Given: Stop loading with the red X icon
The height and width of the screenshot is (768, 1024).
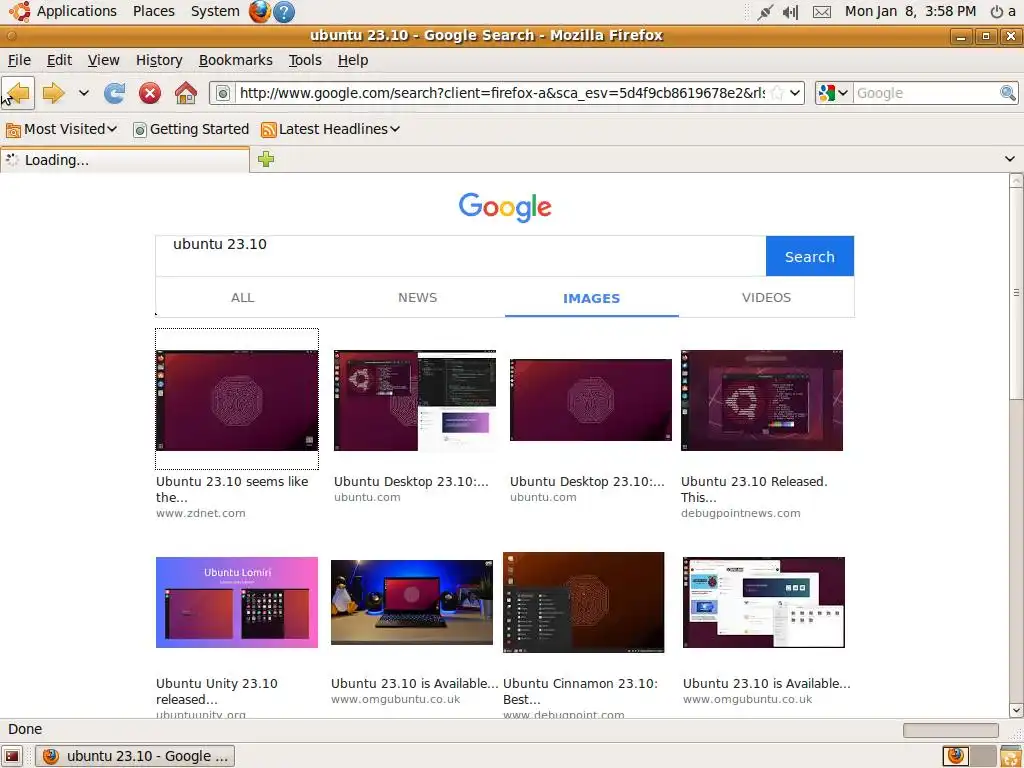Looking at the screenshot, I should (150, 93).
